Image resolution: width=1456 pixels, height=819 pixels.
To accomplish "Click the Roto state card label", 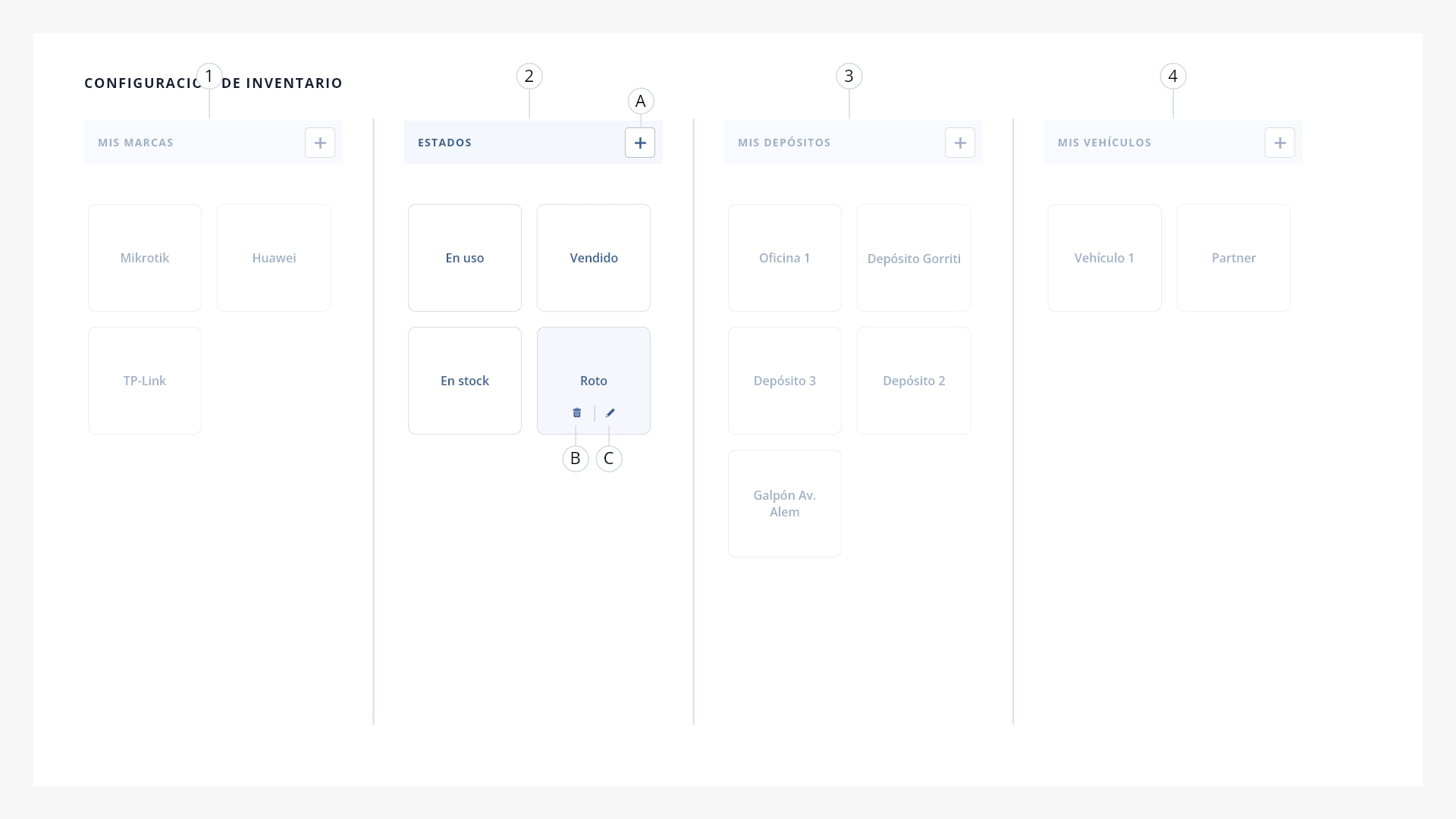I will (594, 381).
